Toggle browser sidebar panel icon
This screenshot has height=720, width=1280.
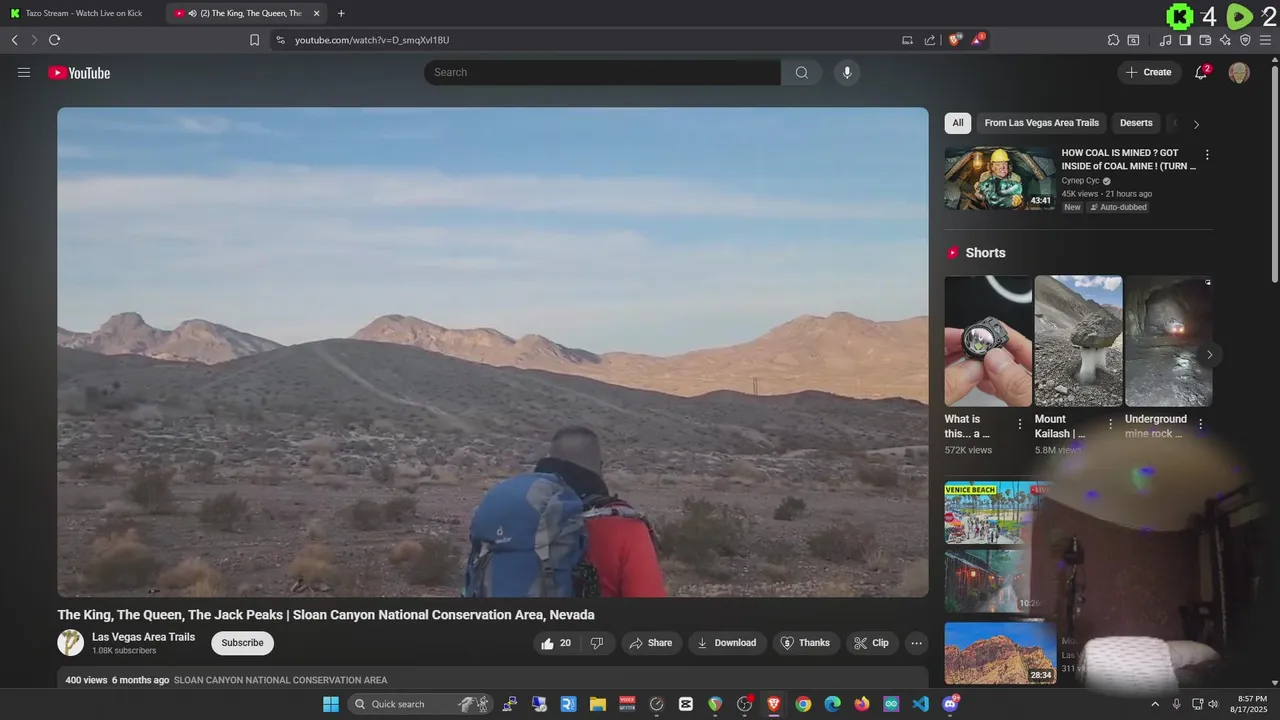tap(1185, 40)
